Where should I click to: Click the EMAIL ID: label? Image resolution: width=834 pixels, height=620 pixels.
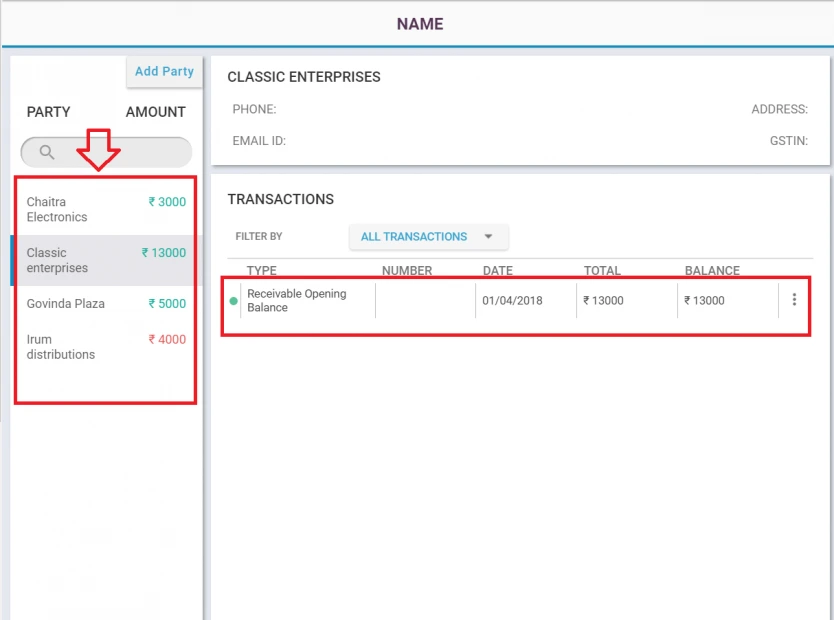click(259, 141)
